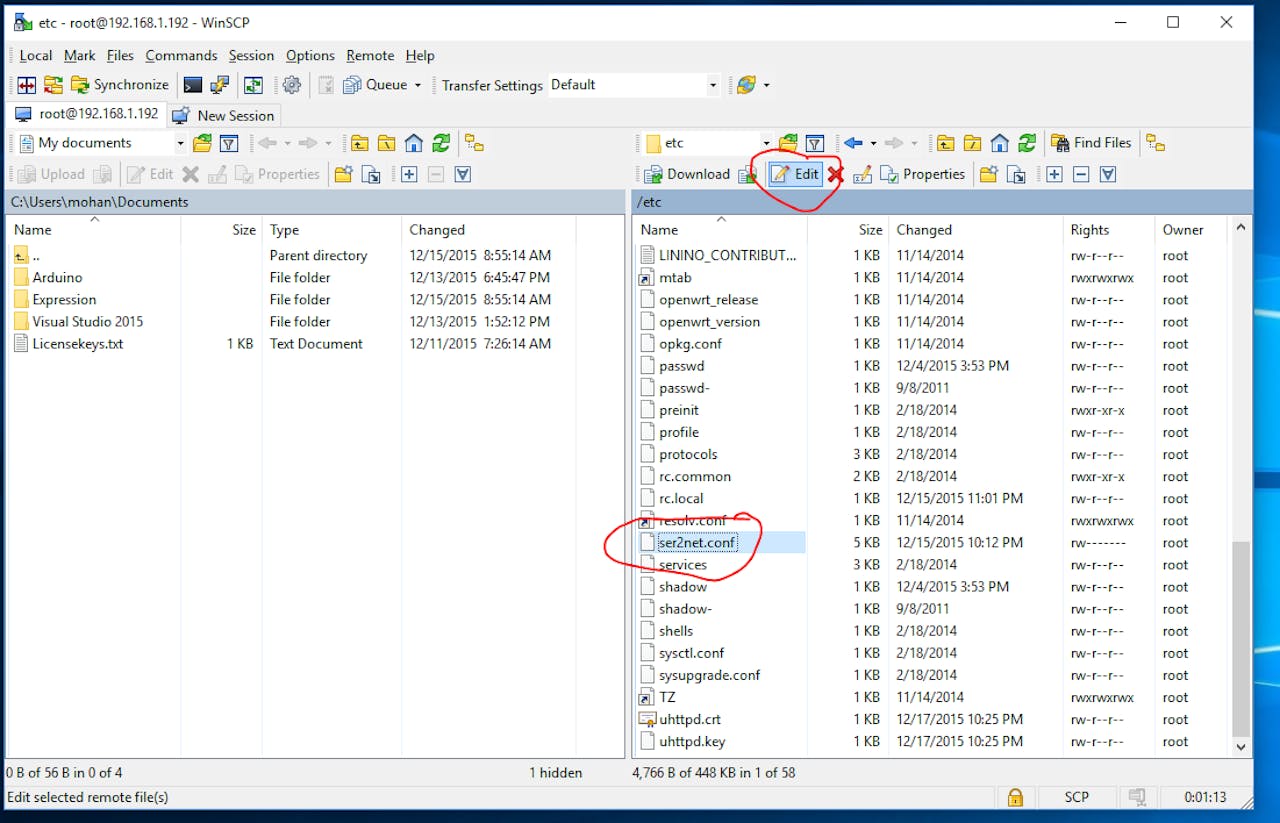Delete selected remote file red X
This screenshot has height=823, width=1280.
pos(835,174)
